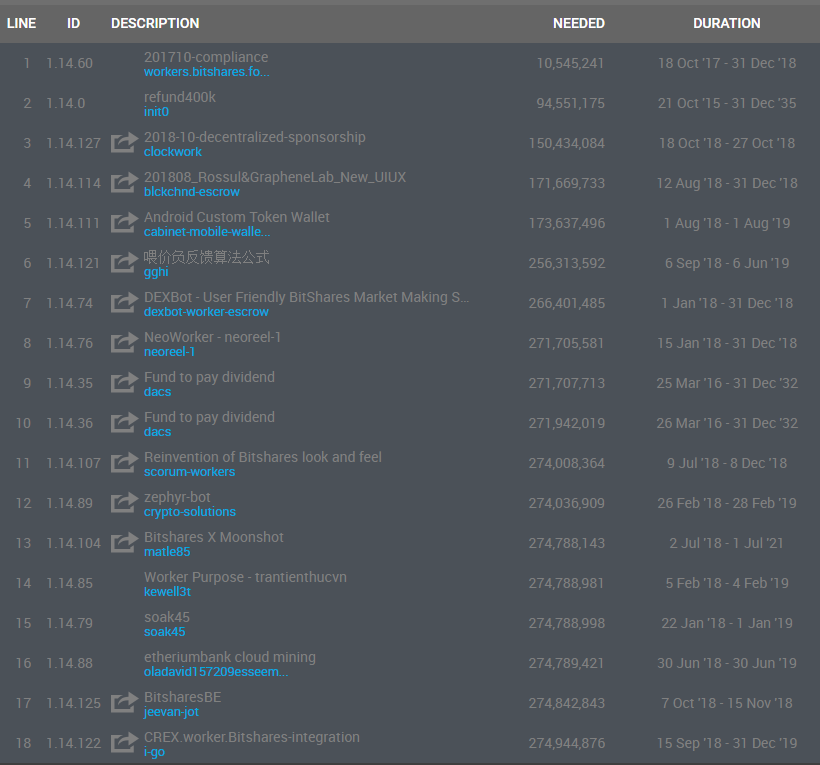Open the kewell3t account link
Viewport: 820px width, 765px height.
point(167,592)
